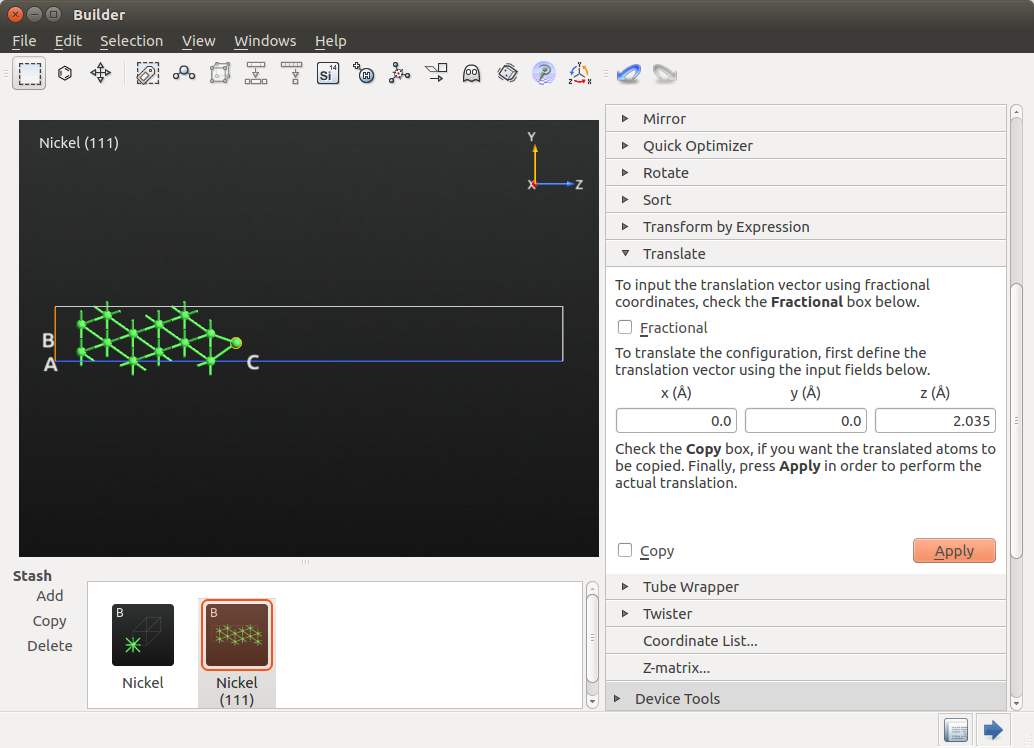The width and height of the screenshot is (1034, 748).
Task: Click the blue right-arrow send icon
Action: point(992,730)
